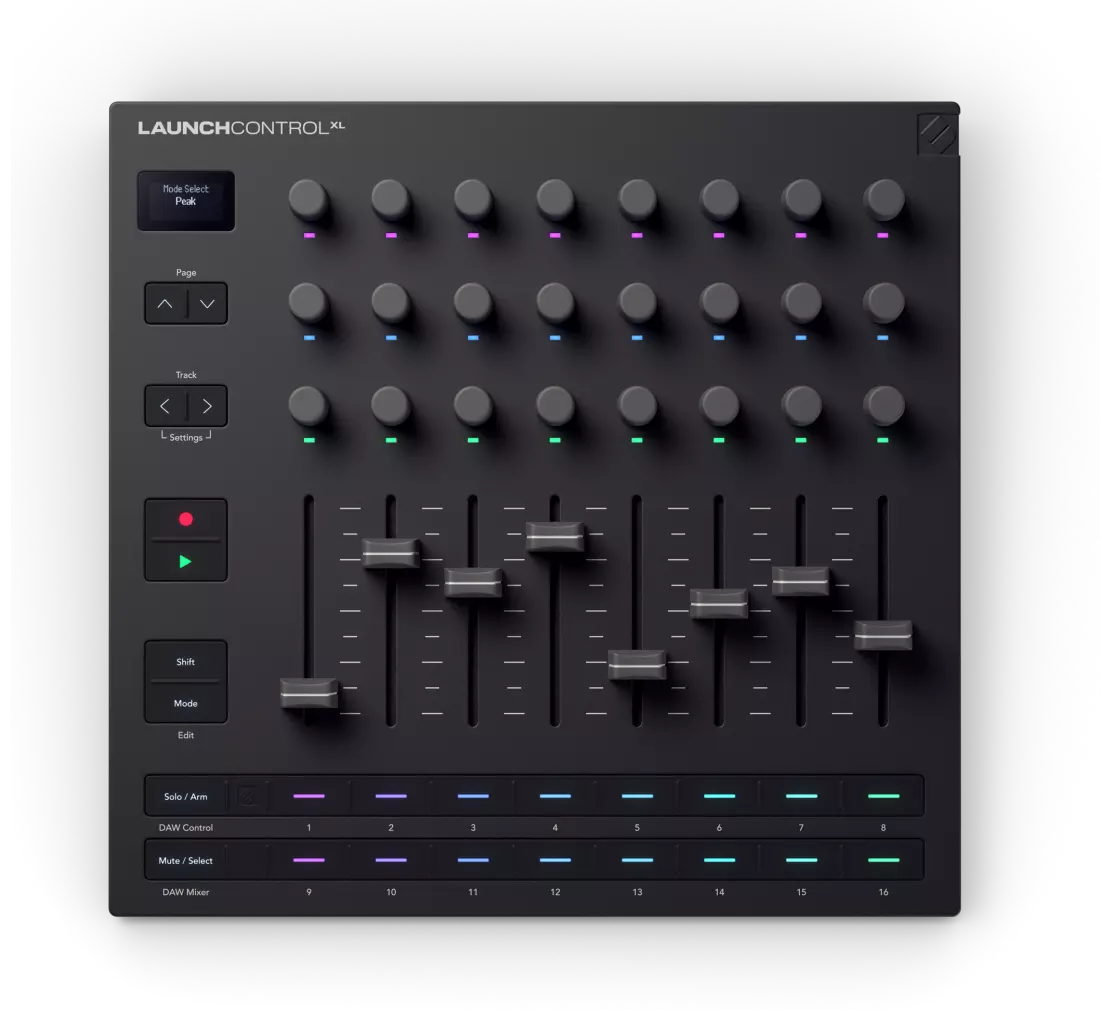
Task: Toggle the Solo / Arm button
Action: [186, 796]
